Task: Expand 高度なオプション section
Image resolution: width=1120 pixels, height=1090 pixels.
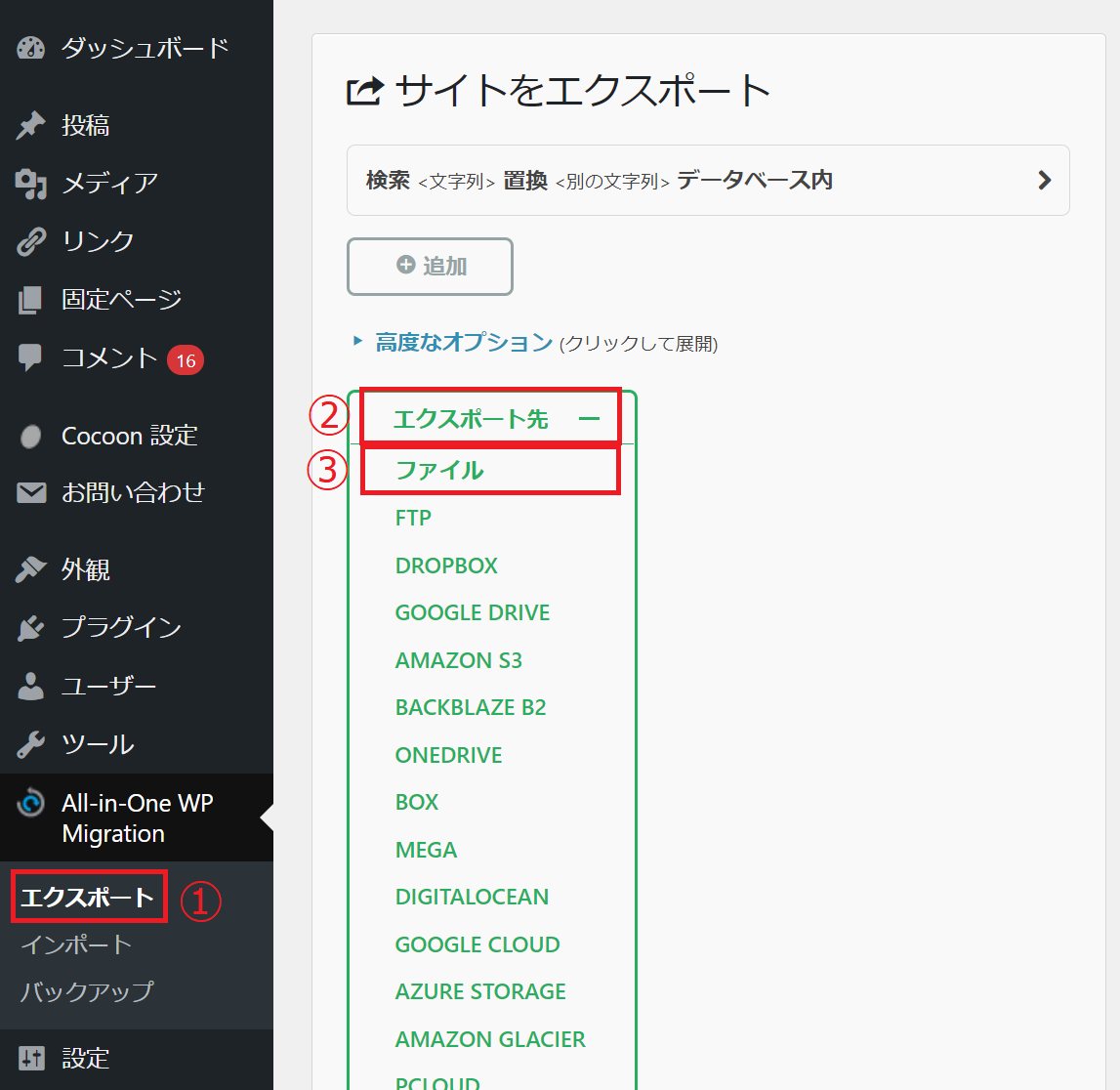Action: [x=464, y=342]
